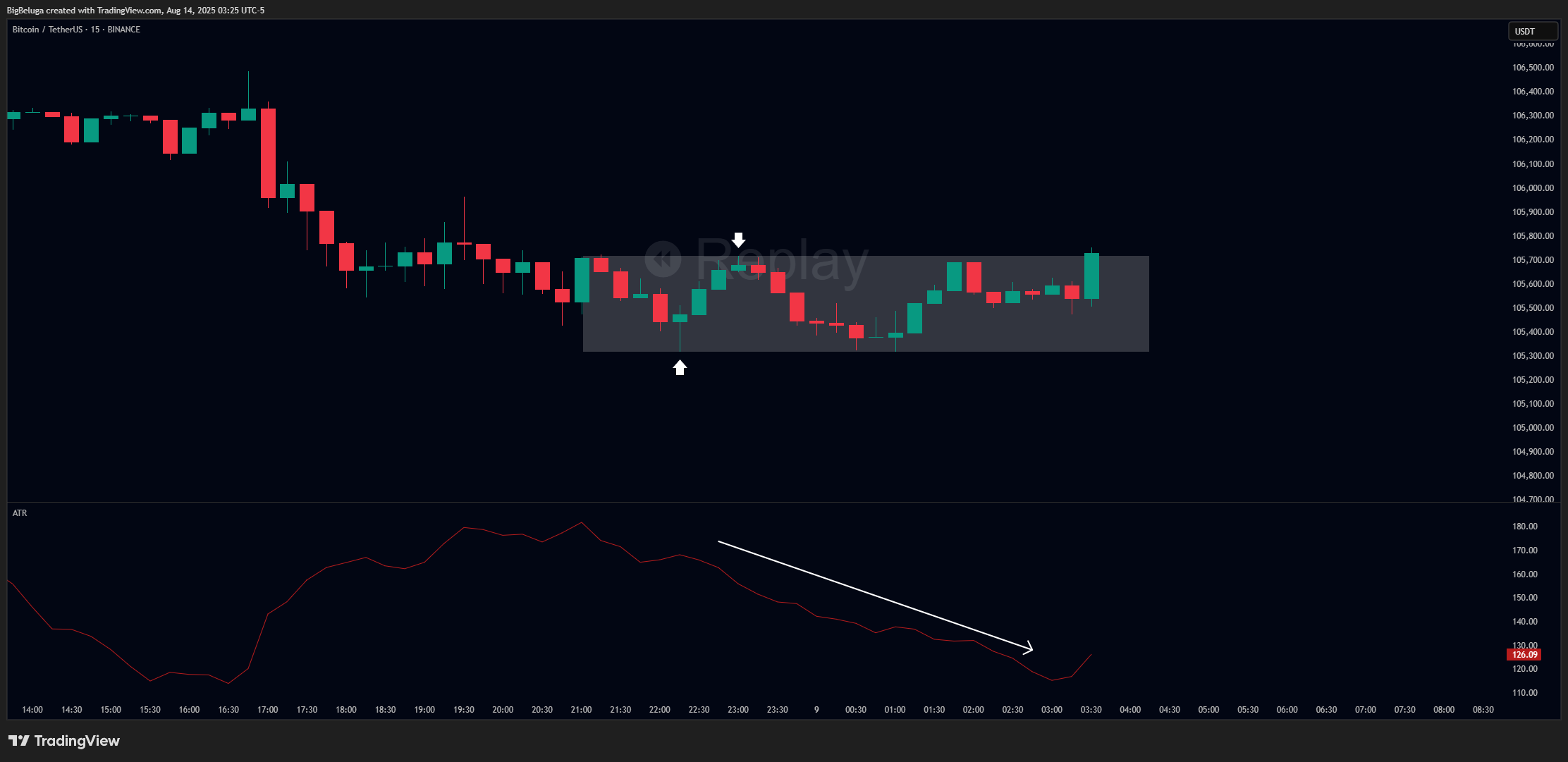Click the 104,800.00 price axis label
The width and height of the screenshot is (1568, 762).
(1533, 476)
